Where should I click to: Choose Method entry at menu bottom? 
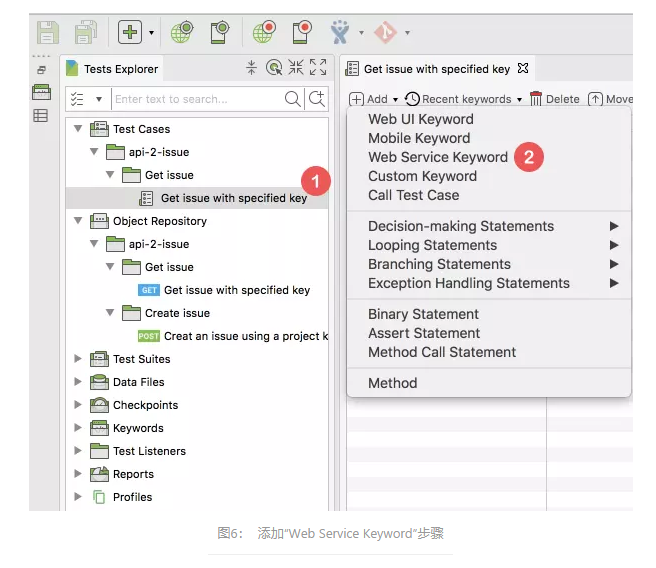point(393,383)
